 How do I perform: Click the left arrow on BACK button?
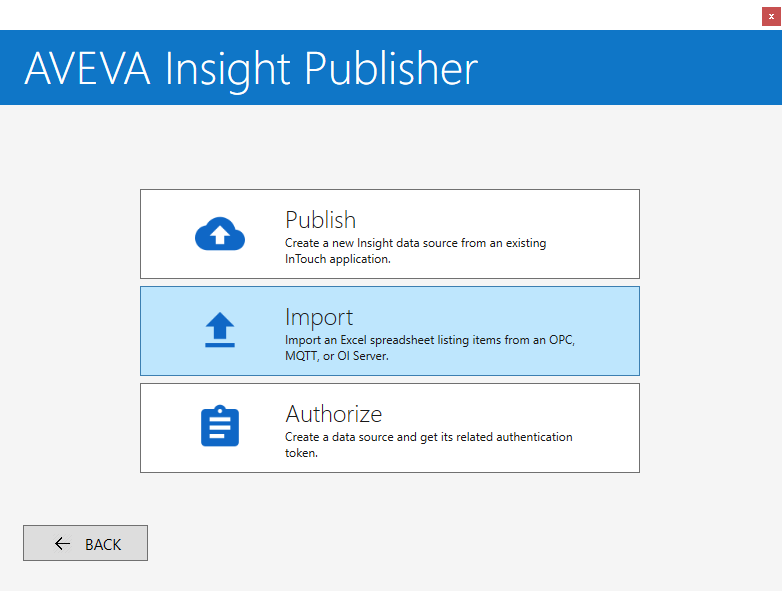point(62,544)
